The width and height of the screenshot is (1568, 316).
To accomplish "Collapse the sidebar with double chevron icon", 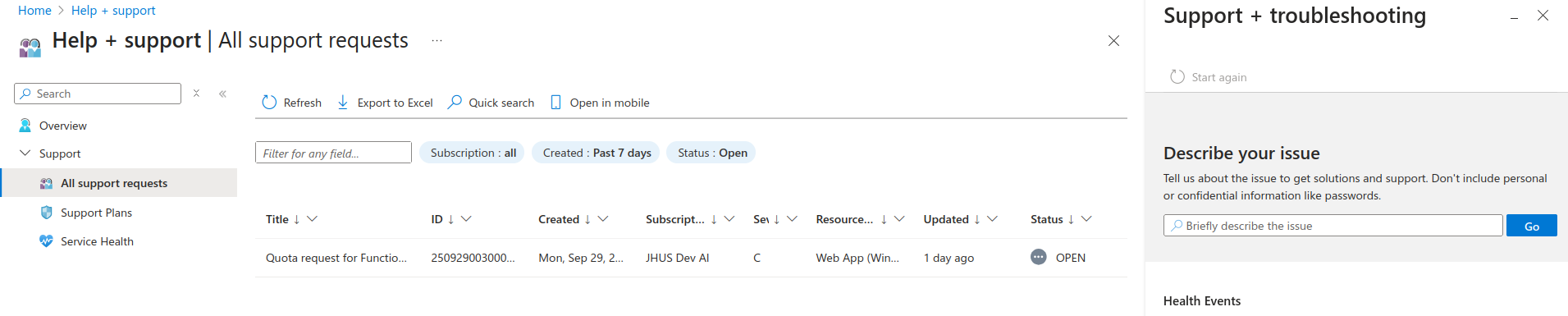I will pyautogui.click(x=222, y=94).
